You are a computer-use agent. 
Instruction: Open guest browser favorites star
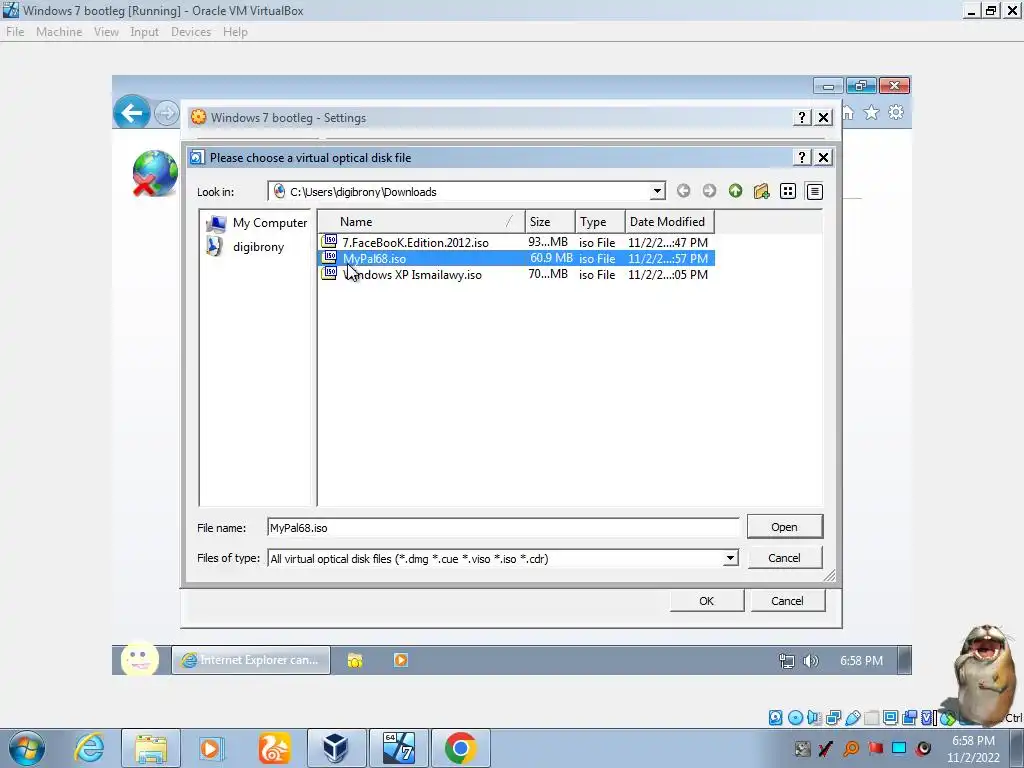(x=871, y=113)
